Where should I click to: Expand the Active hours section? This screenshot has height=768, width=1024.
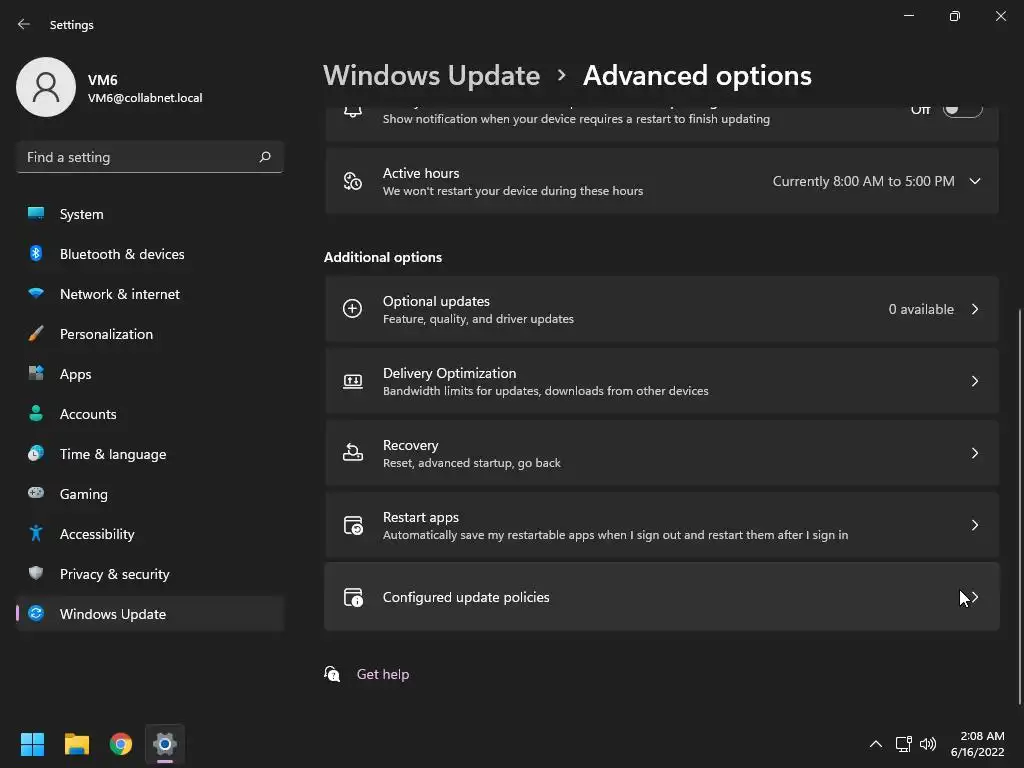[x=974, y=181]
